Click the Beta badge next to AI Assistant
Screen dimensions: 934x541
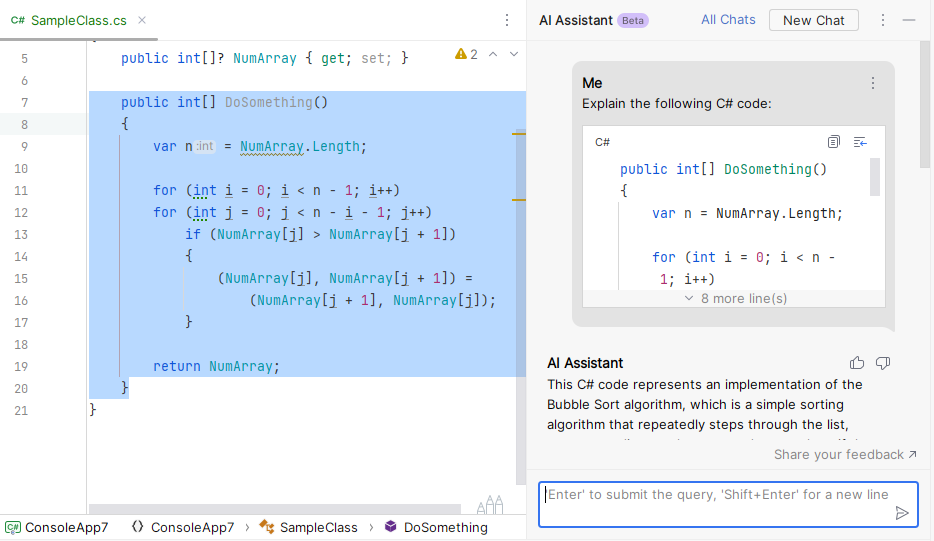[633, 20]
